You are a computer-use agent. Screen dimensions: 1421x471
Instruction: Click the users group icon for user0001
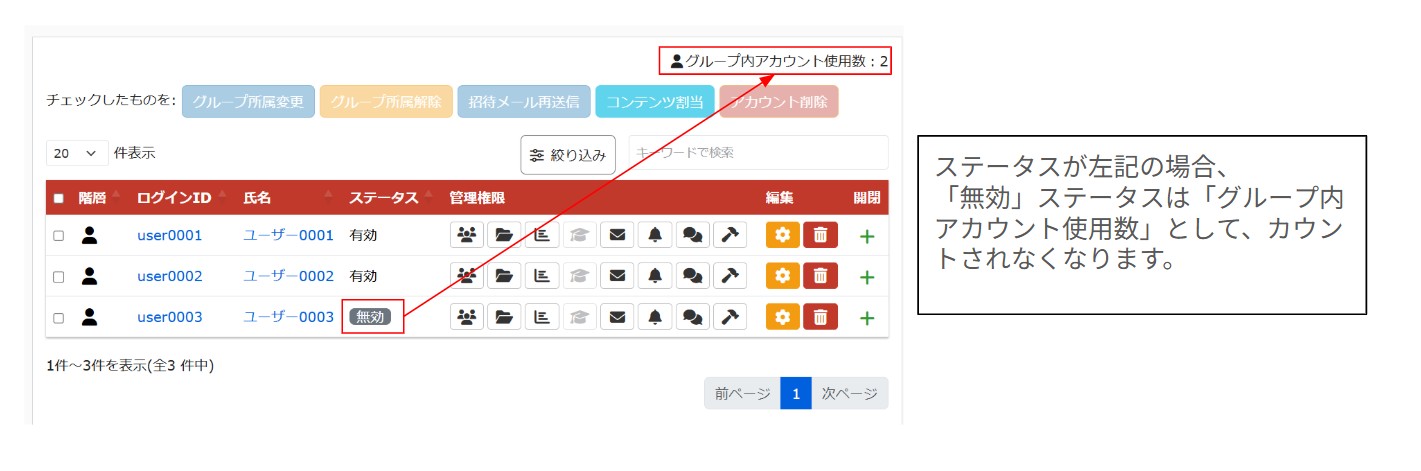point(467,235)
